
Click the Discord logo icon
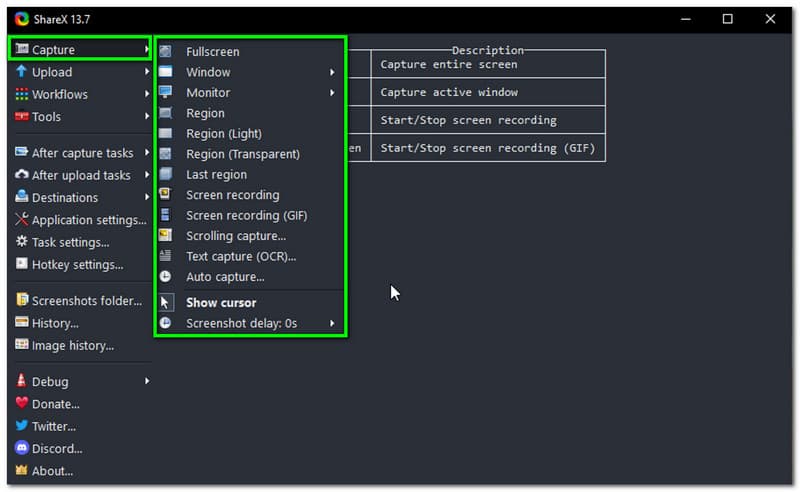click(x=21, y=448)
